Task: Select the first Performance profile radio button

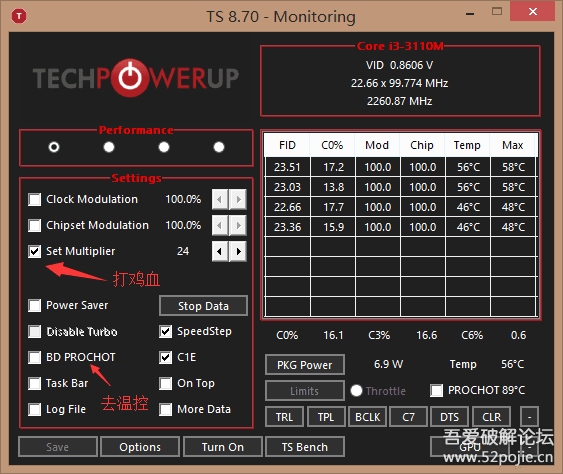Action: (54, 147)
